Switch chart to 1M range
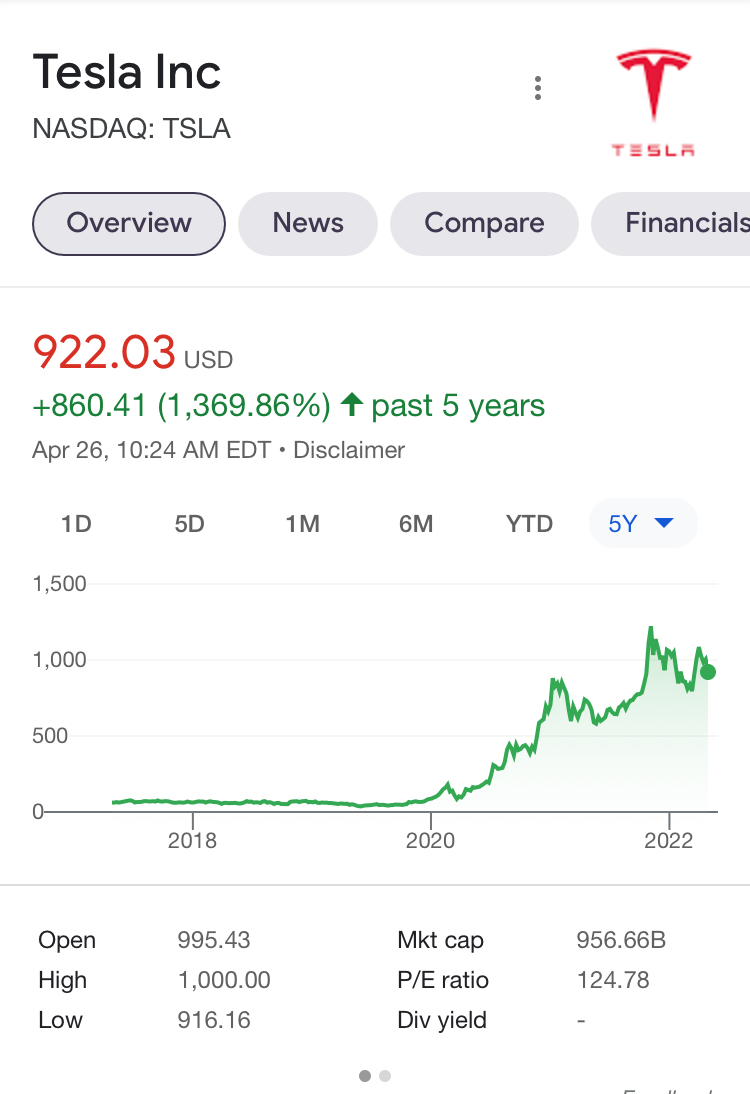The image size is (750, 1094). [303, 523]
